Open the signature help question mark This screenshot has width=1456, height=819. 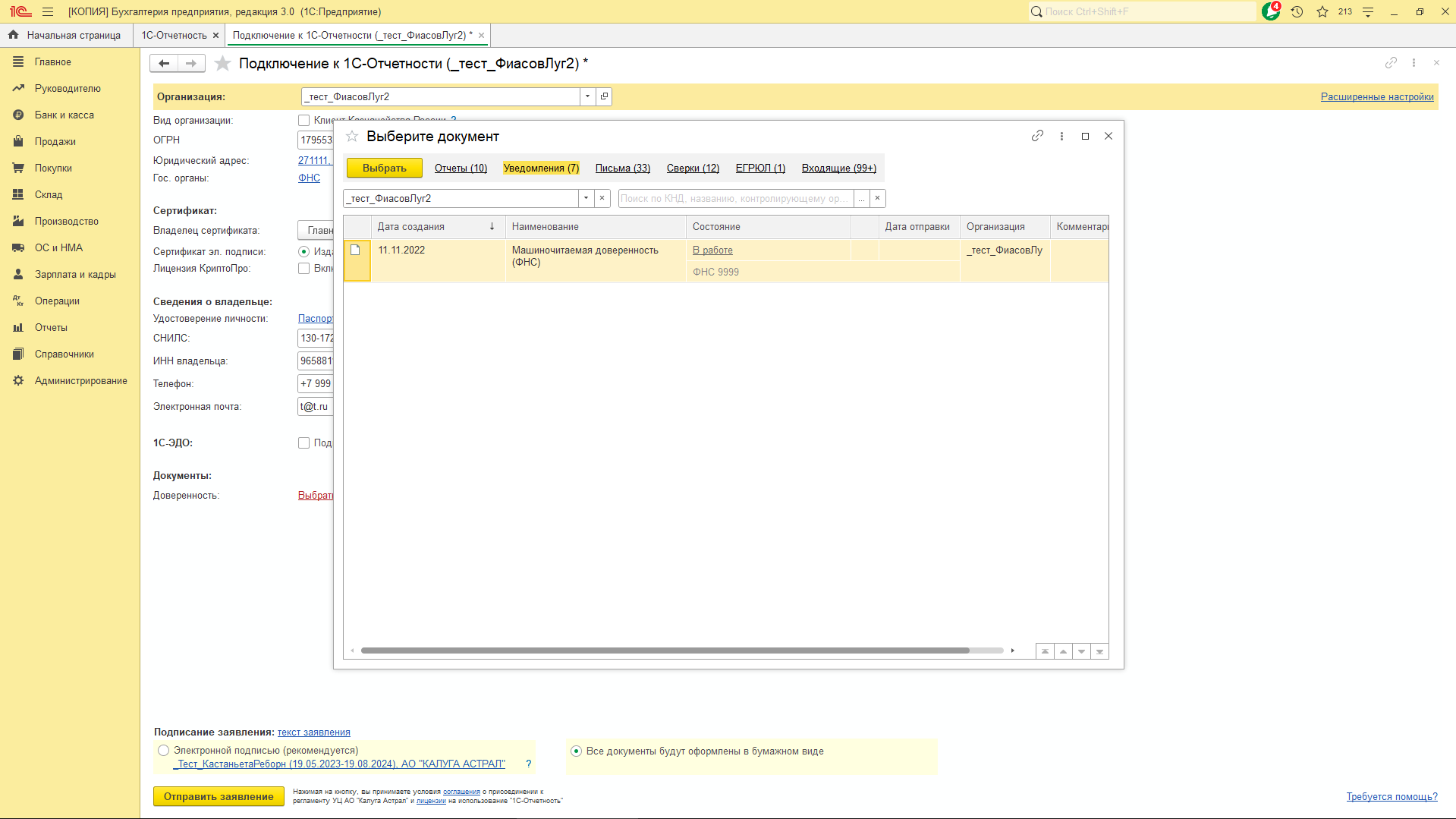[x=529, y=764]
